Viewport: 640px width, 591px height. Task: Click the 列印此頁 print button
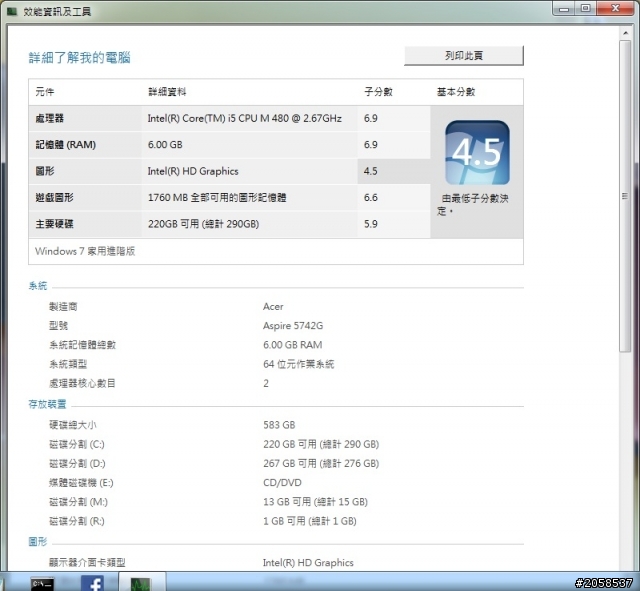pos(464,56)
